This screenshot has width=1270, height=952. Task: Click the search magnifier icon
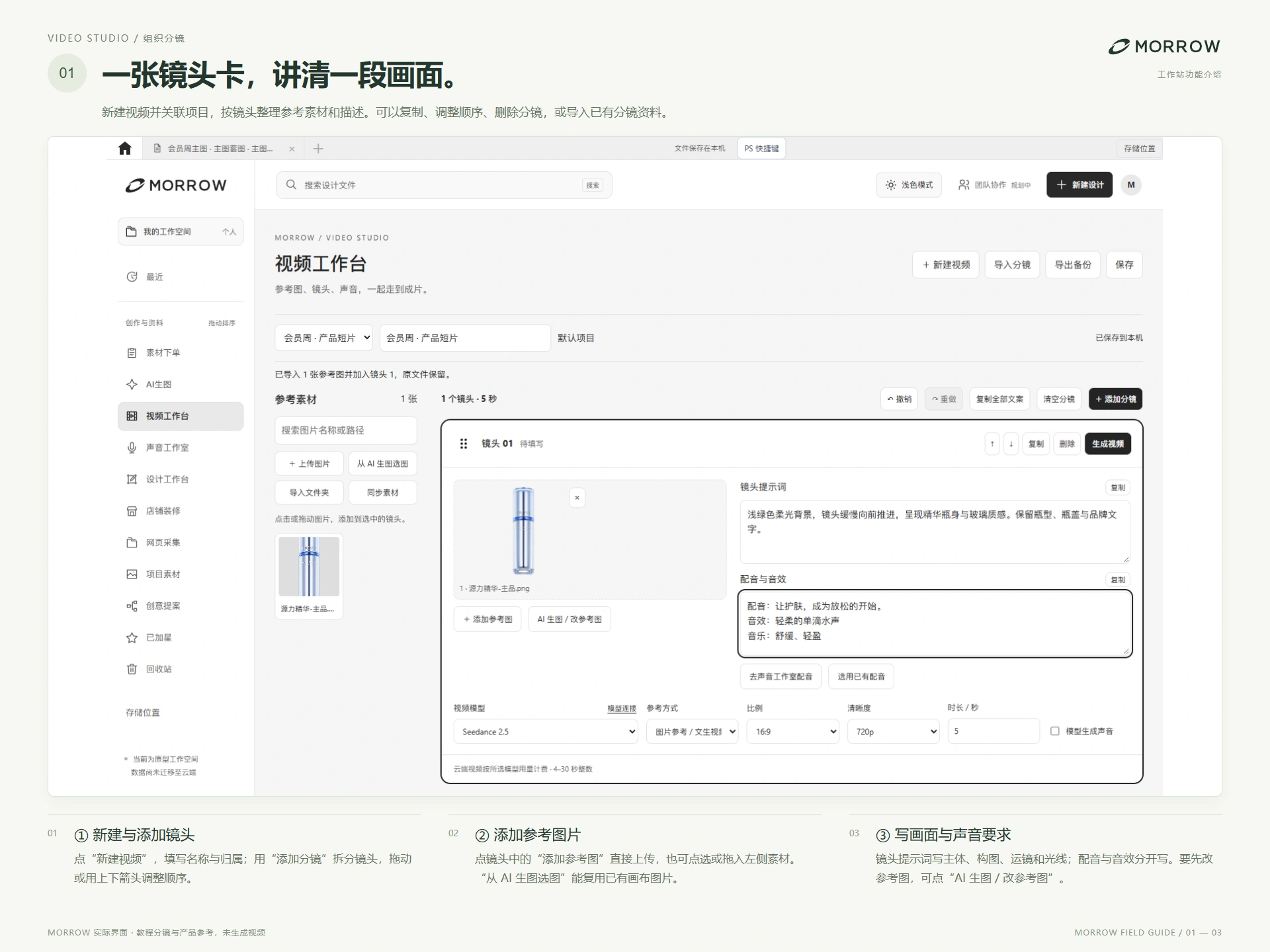pos(291,185)
